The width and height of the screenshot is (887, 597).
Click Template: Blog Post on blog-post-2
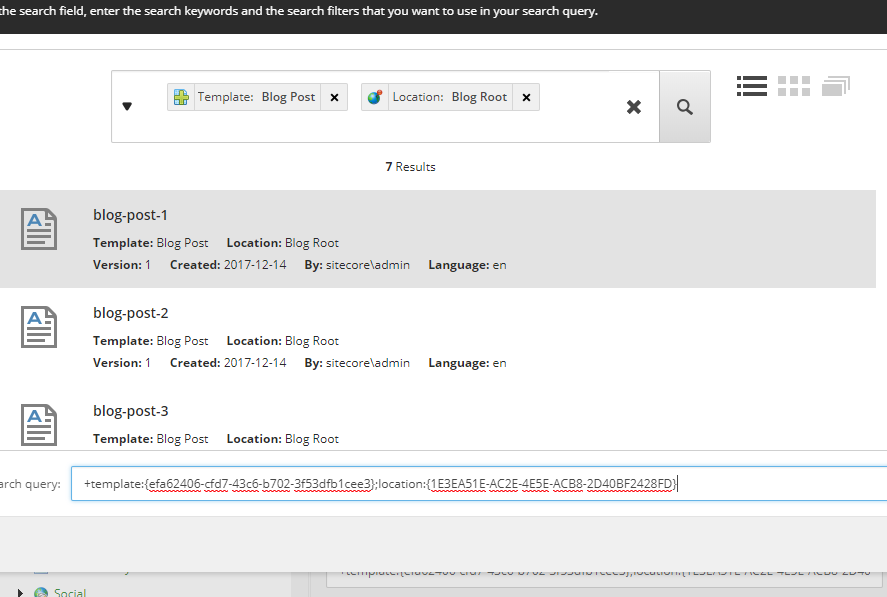click(x=150, y=341)
